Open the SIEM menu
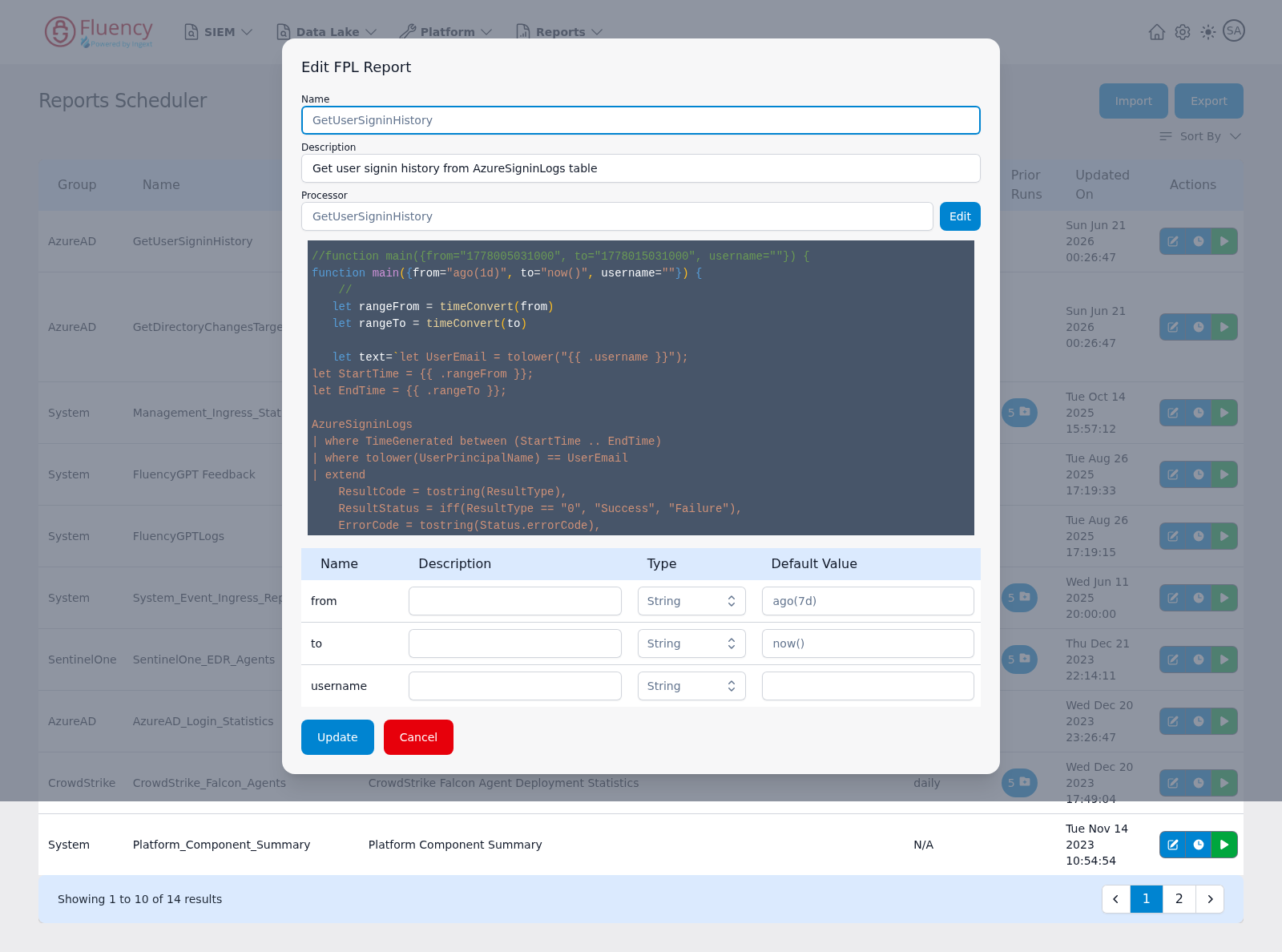The image size is (1282, 952). point(219,32)
